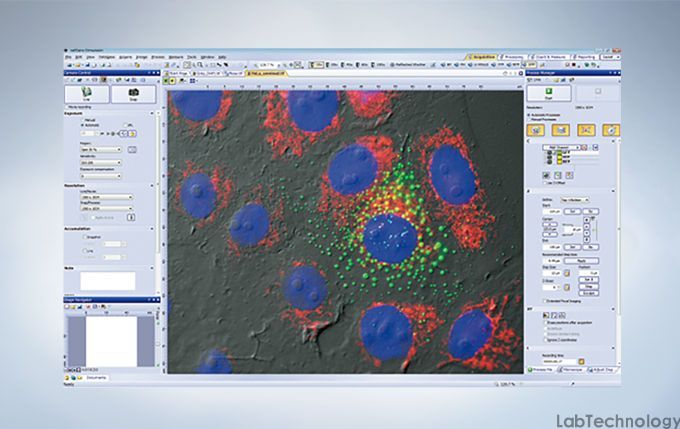Image resolution: width=680 pixels, height=429 pixels.
Task: Switch to Adjust Display tab at bottom right
Action: [x=601, y=370]
